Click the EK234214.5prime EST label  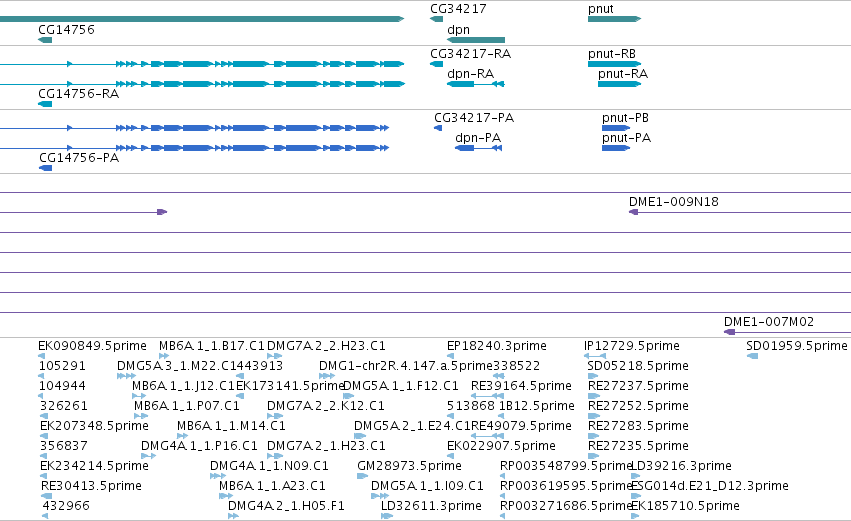pyautogui.click(x=94, y=466)
